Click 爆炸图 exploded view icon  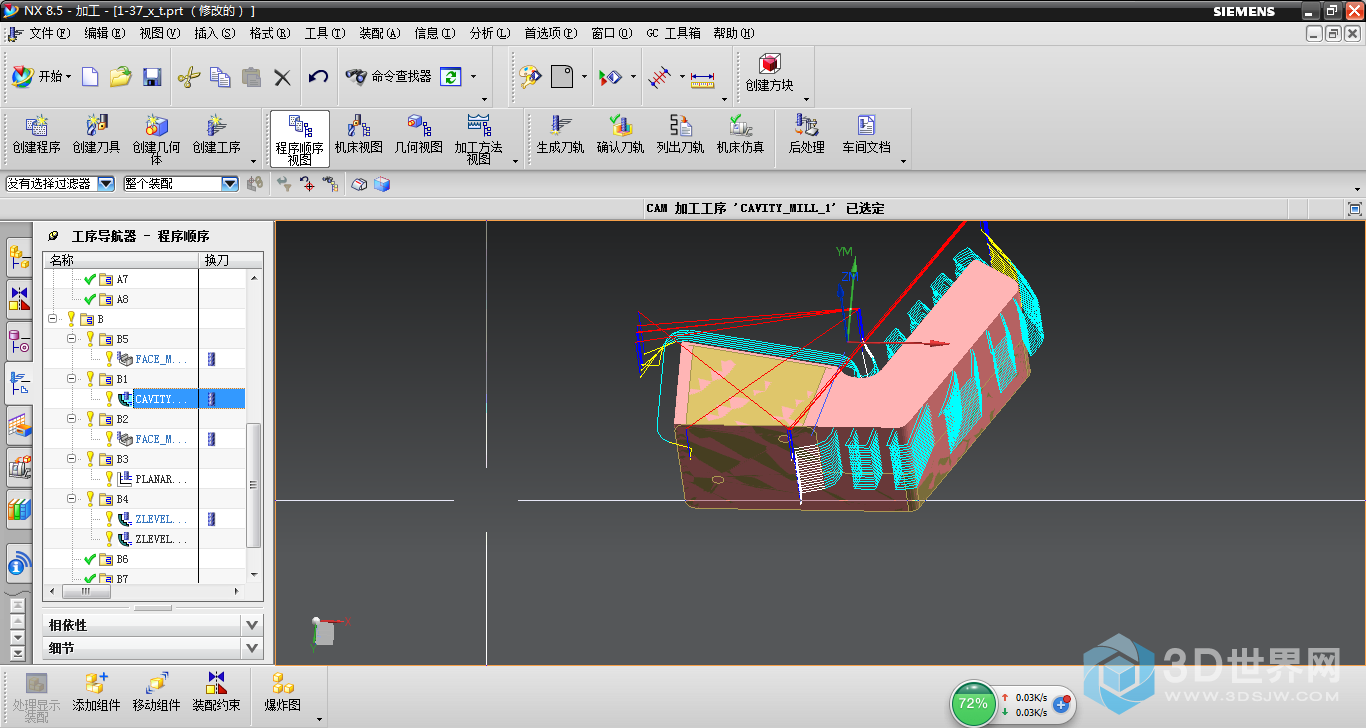pyautogui.click(x=283, y=691)
